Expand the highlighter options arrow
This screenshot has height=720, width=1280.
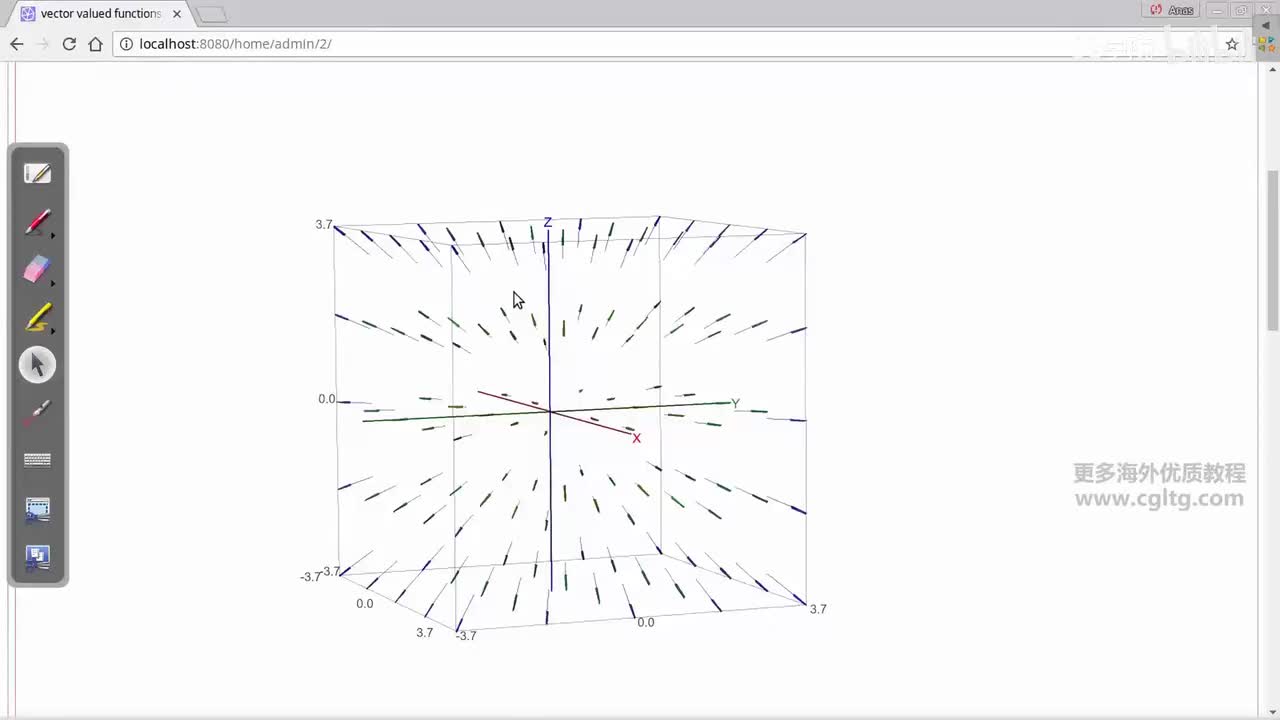[x=53, y=331]
